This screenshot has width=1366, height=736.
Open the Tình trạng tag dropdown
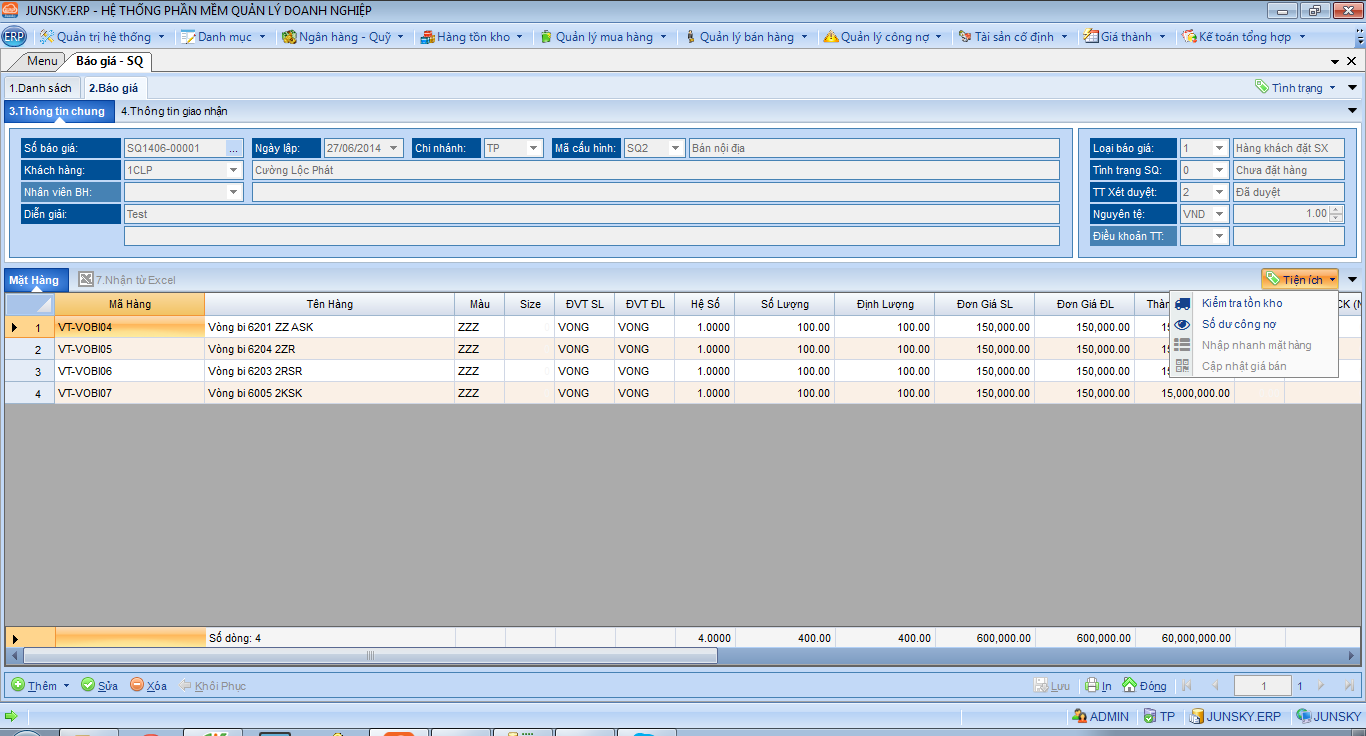(1296, 88)
